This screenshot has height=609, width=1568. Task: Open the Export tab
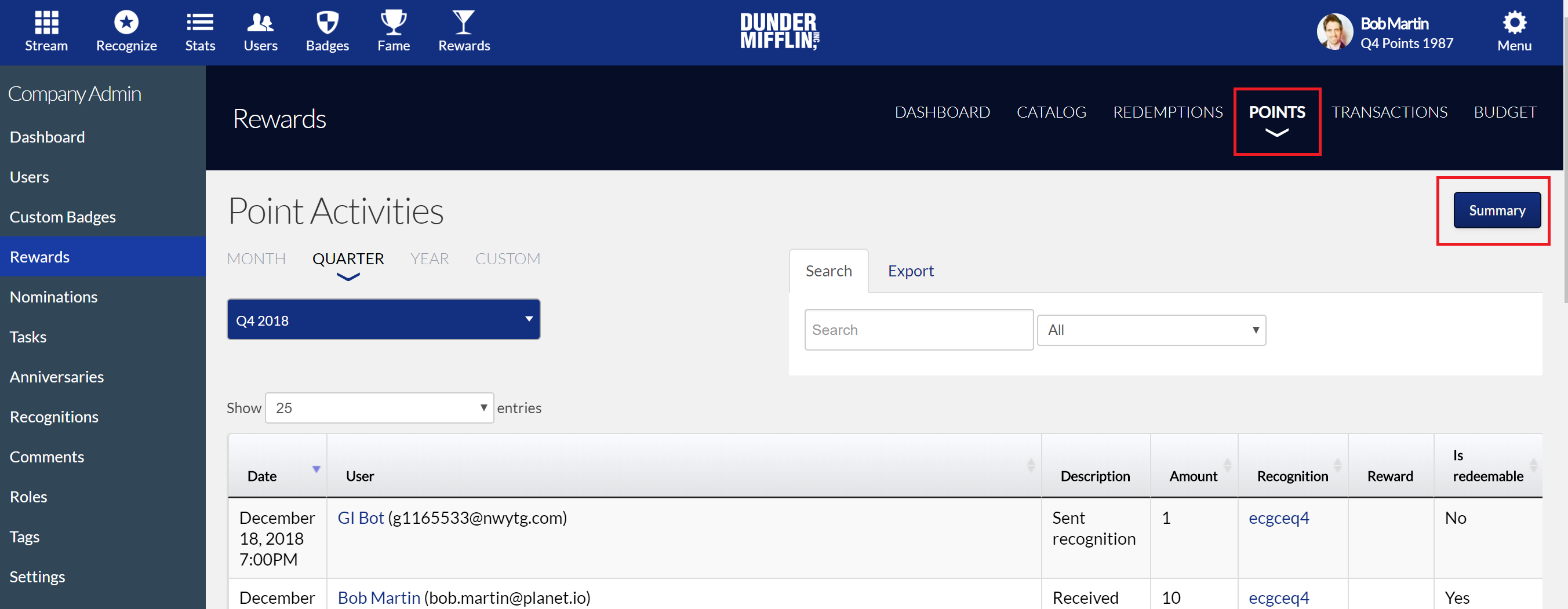coord(910,271)
